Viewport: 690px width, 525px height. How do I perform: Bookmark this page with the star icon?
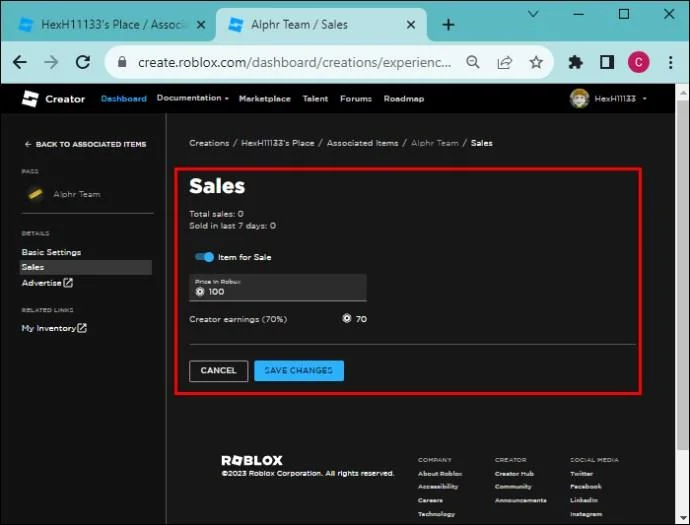point(536,62)
